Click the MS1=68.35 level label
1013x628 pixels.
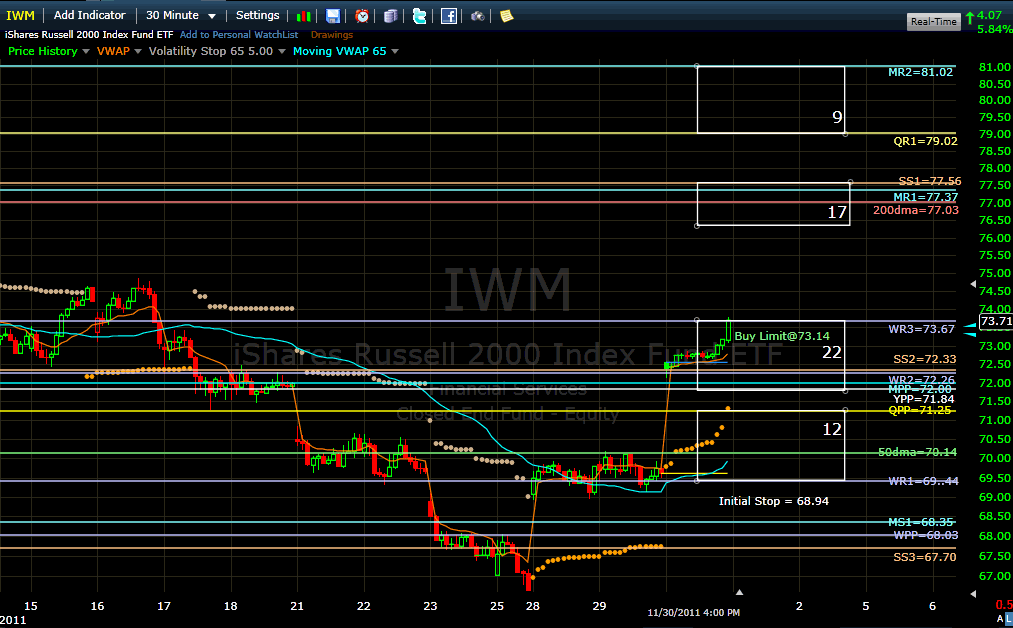click(x=921, y=522)
